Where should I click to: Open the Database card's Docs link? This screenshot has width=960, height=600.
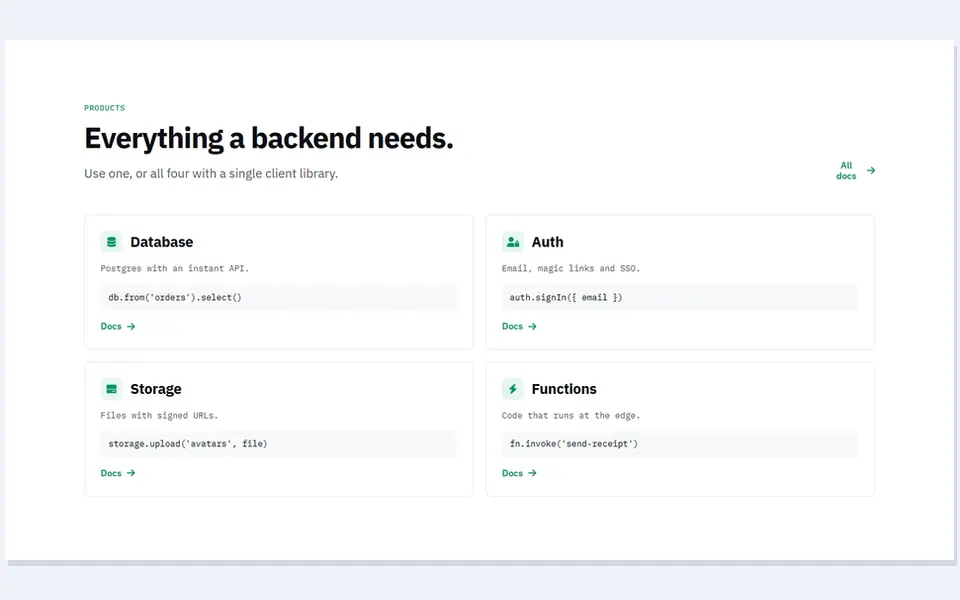point(118,326)
